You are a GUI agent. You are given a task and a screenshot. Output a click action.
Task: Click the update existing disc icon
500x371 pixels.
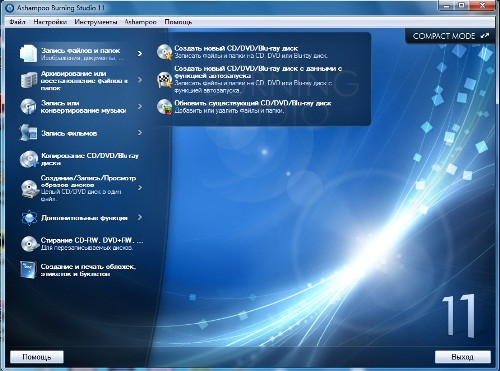pyautogui.click(x=165, y=107)
